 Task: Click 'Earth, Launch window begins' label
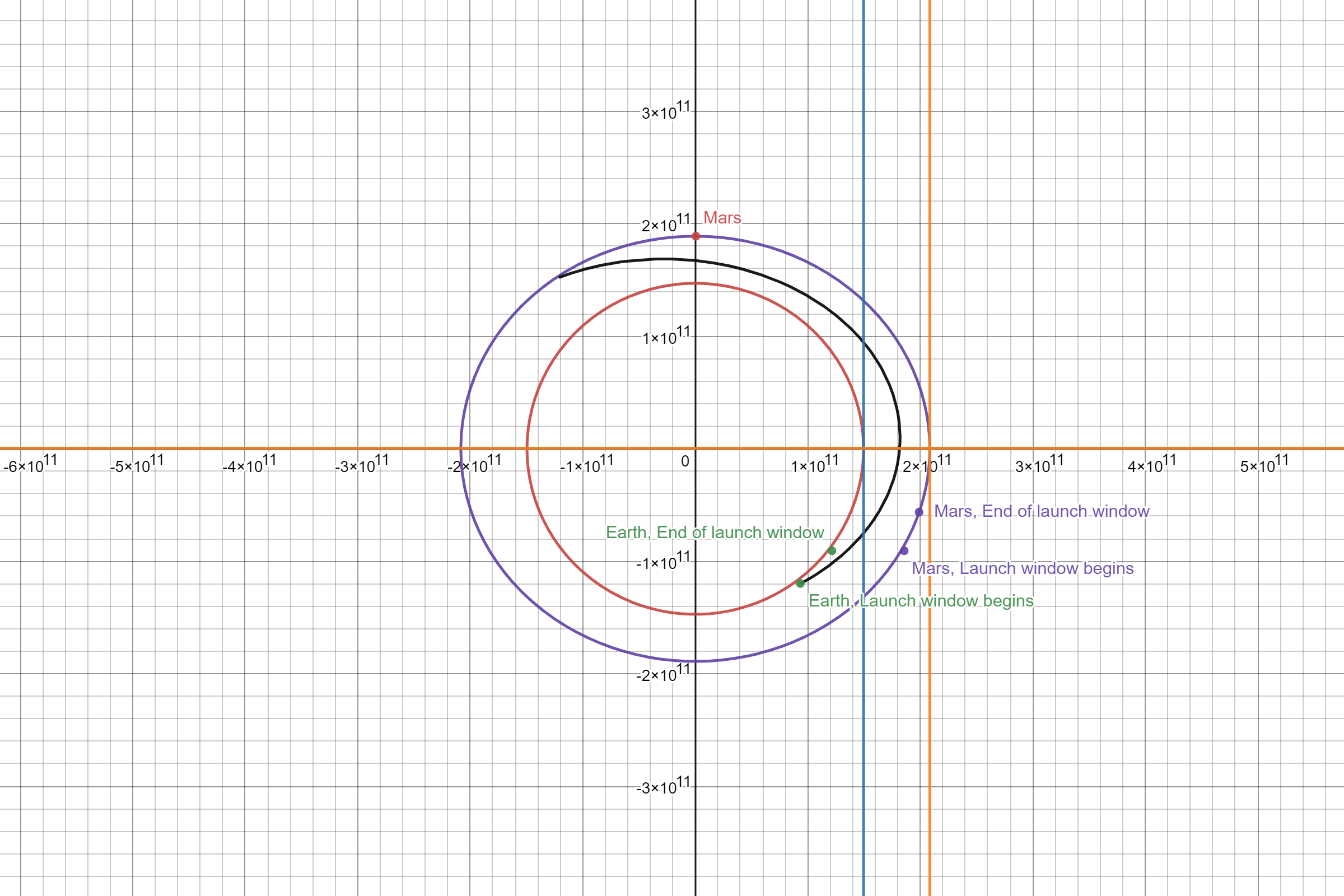[x=921, y=600]
